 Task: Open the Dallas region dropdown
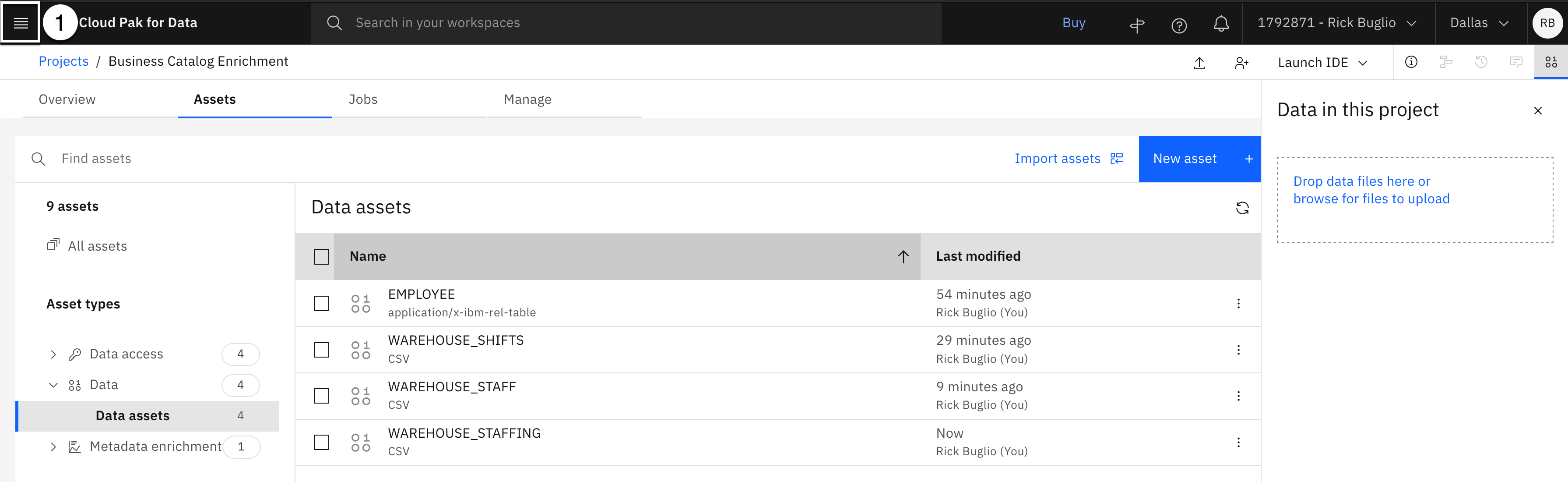point(1479,23)
